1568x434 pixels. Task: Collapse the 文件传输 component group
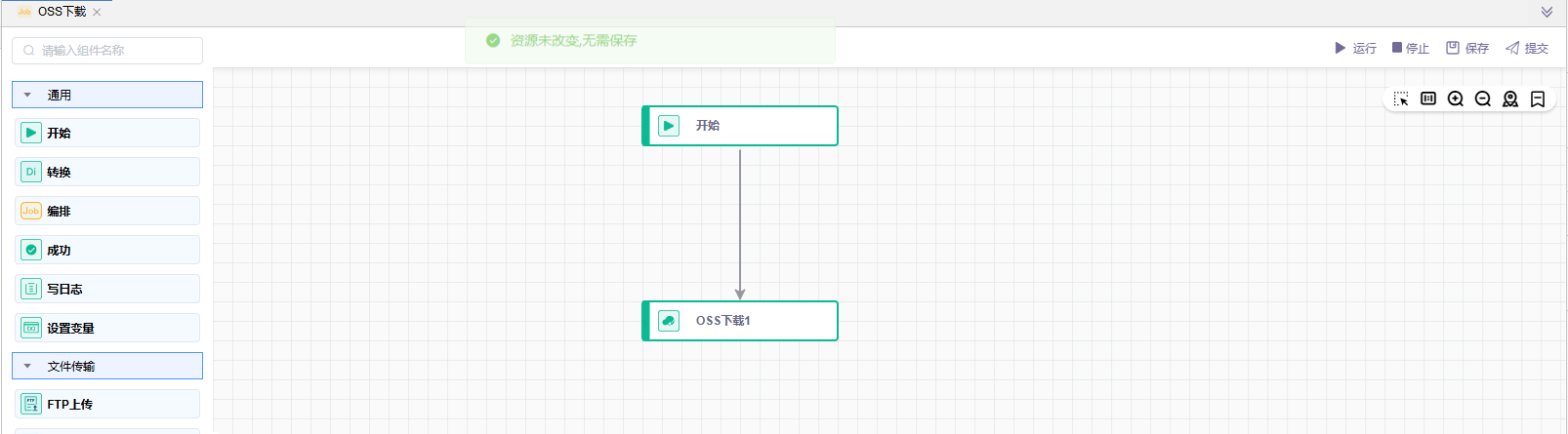point(27,366)
